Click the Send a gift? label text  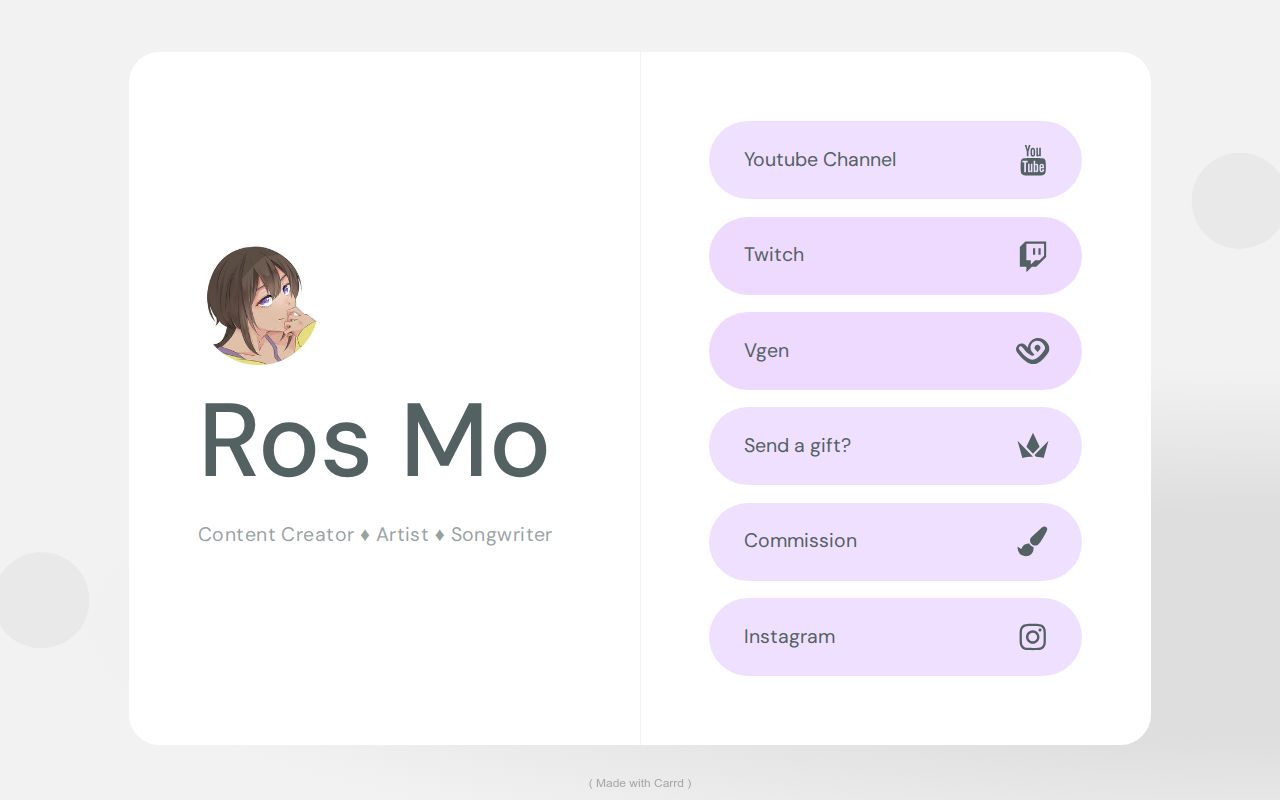tap(797, 446)
